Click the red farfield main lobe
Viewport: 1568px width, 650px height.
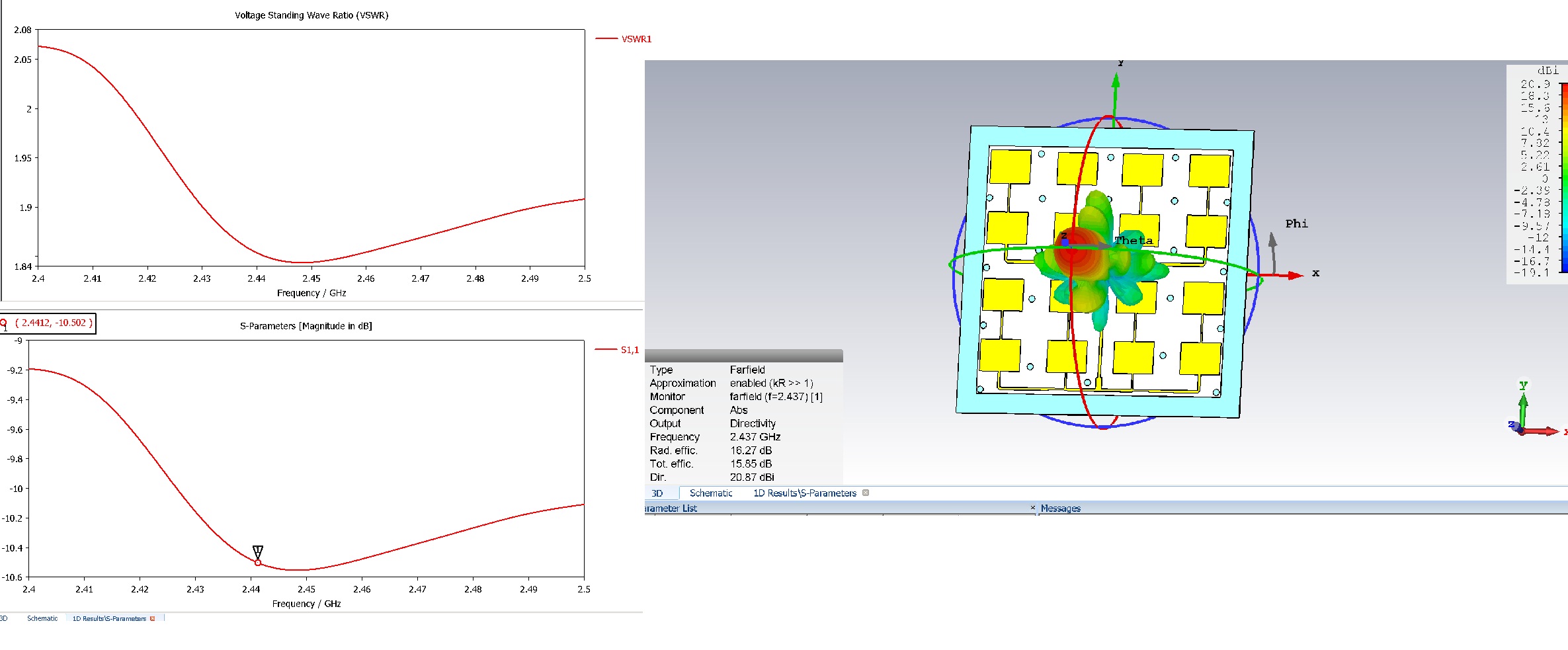click(x=1072, y=250)
